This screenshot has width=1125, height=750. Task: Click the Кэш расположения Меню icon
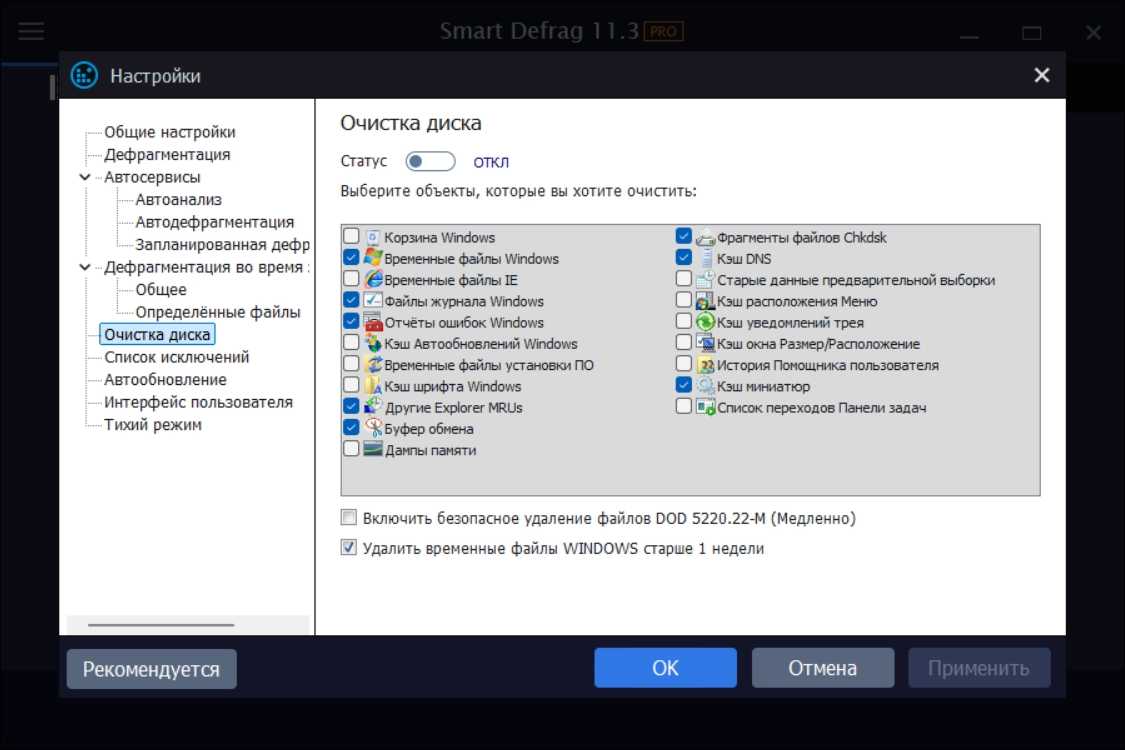pos(705,301)
